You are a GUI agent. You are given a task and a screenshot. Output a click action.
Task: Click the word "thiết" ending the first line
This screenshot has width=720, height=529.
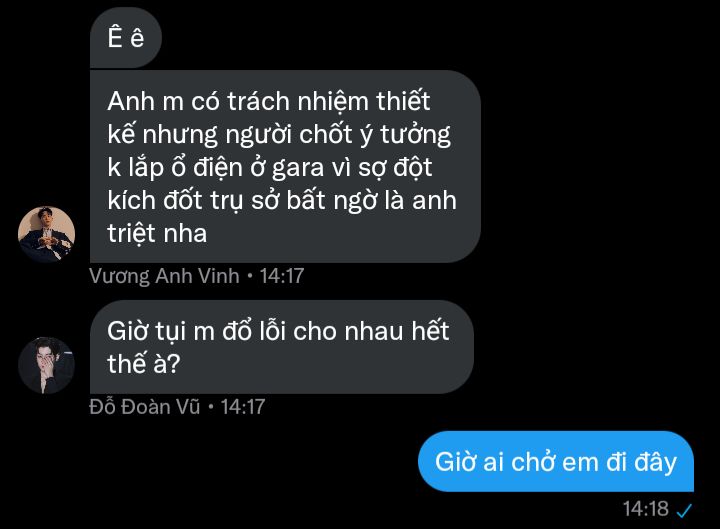coord(403,101)
